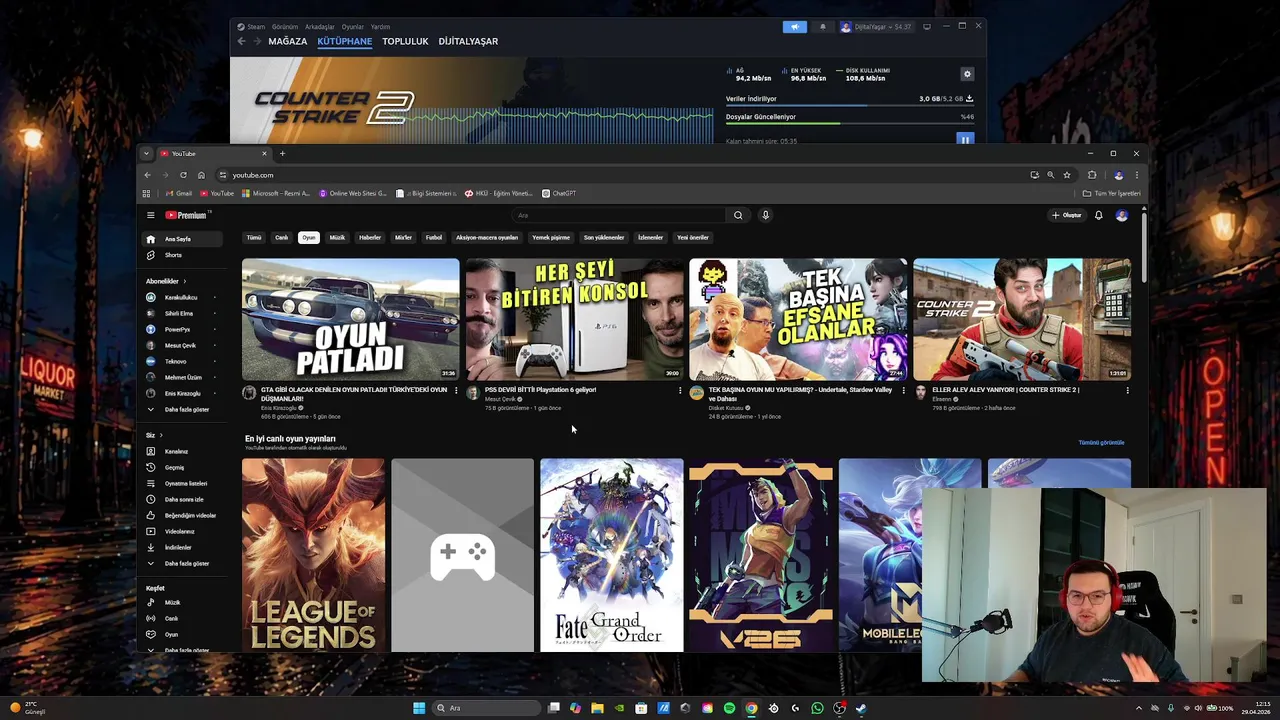
Task: Go back in Steam navigation
Action: coord(241,41)
